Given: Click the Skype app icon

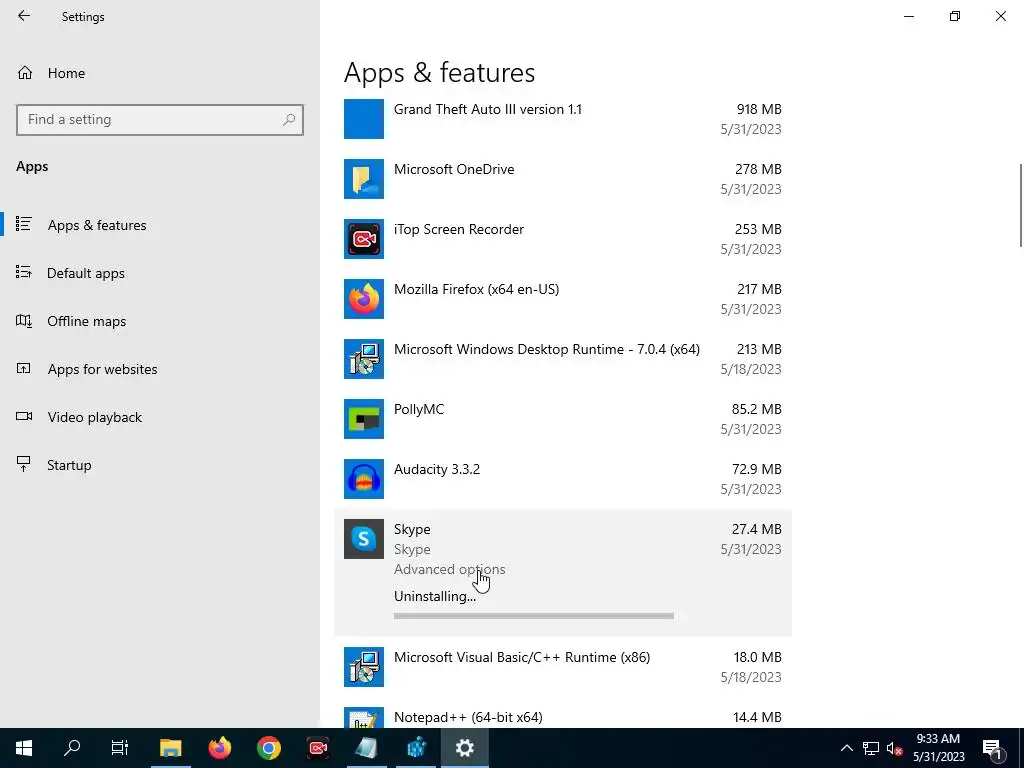Looking at the screenshot, I should click(x=364, y=539).
